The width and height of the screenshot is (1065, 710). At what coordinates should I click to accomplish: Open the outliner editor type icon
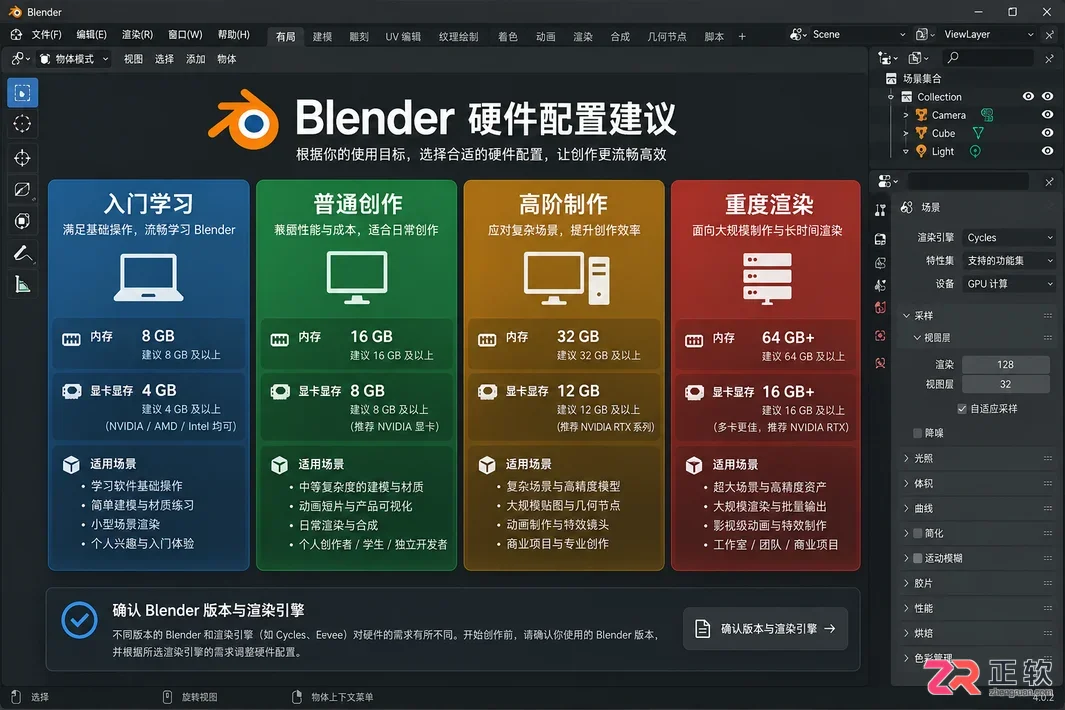[x=887, y=58]
